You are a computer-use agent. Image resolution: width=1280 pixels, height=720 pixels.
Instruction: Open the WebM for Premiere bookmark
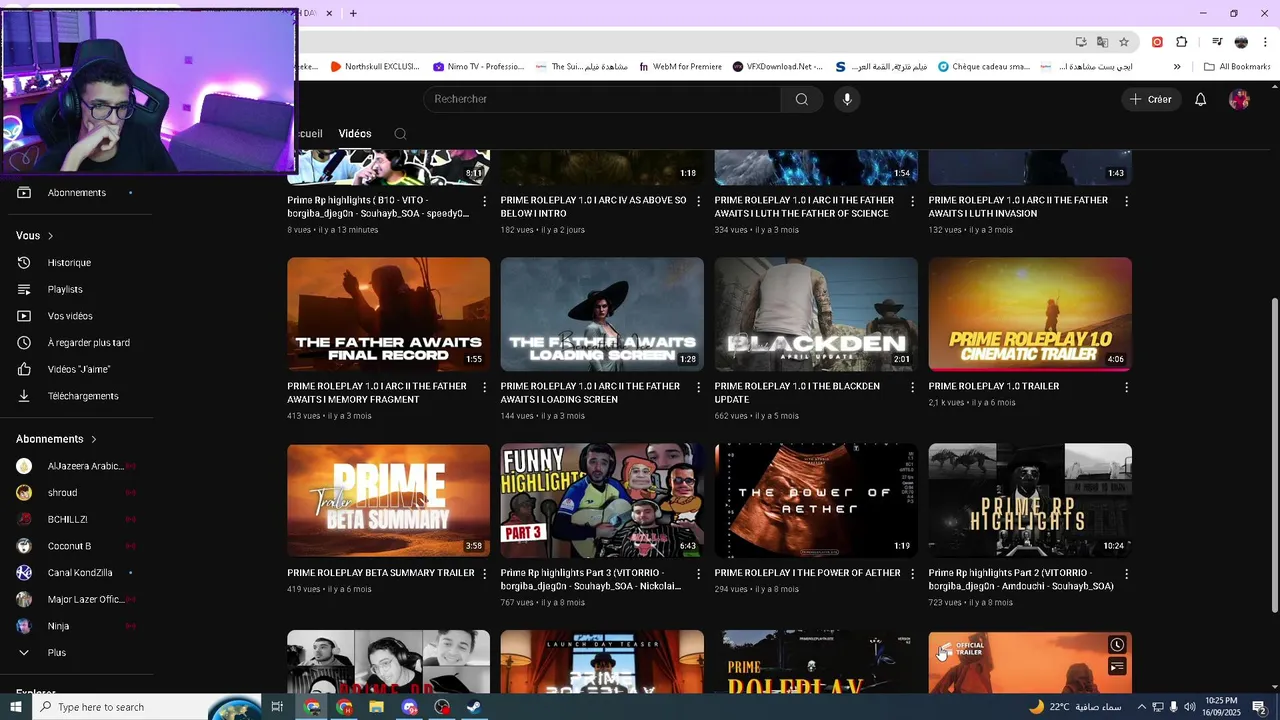680,67
